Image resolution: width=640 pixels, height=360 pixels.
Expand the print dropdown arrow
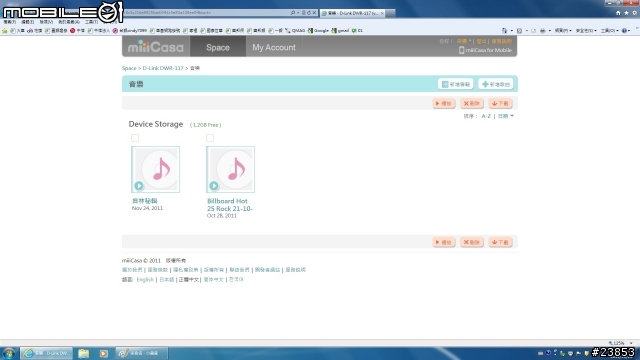549,31
